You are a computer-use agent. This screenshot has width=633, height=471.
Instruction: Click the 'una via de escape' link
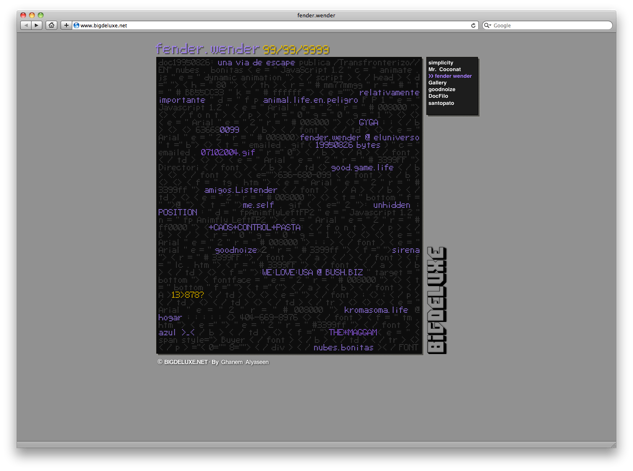pos(256,62)
